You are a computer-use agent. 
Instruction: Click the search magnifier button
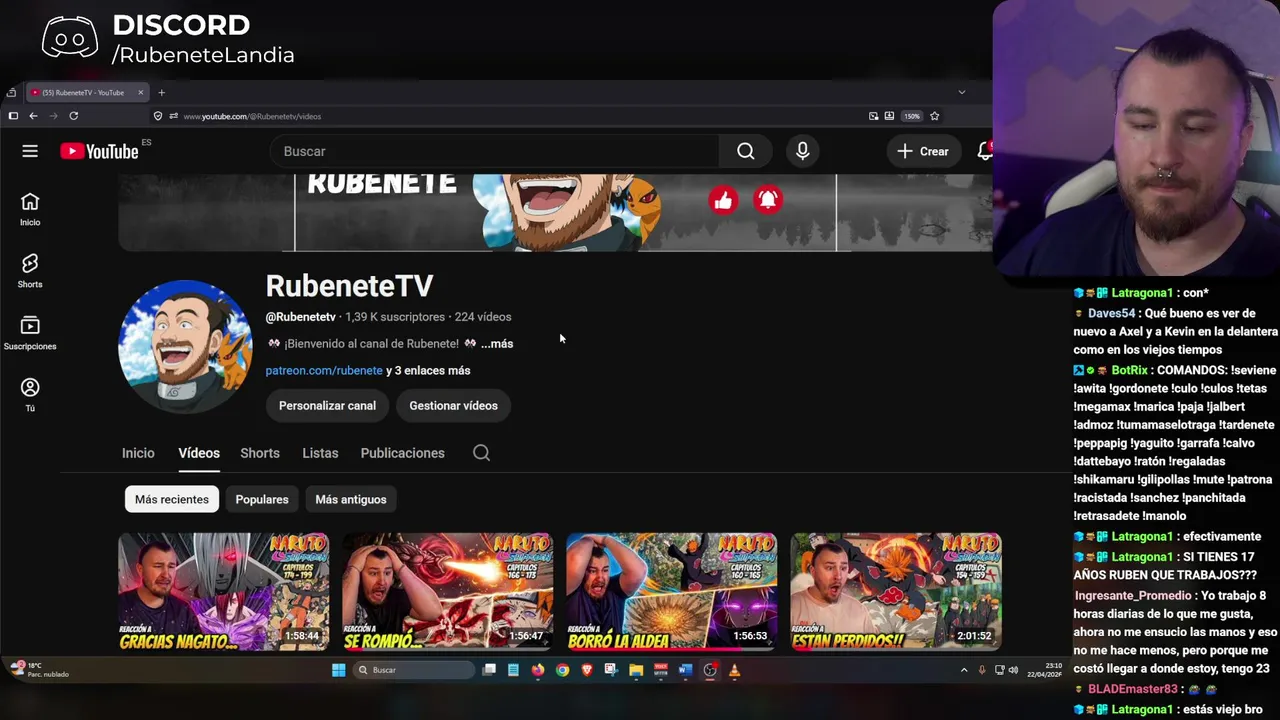(745, 151)
